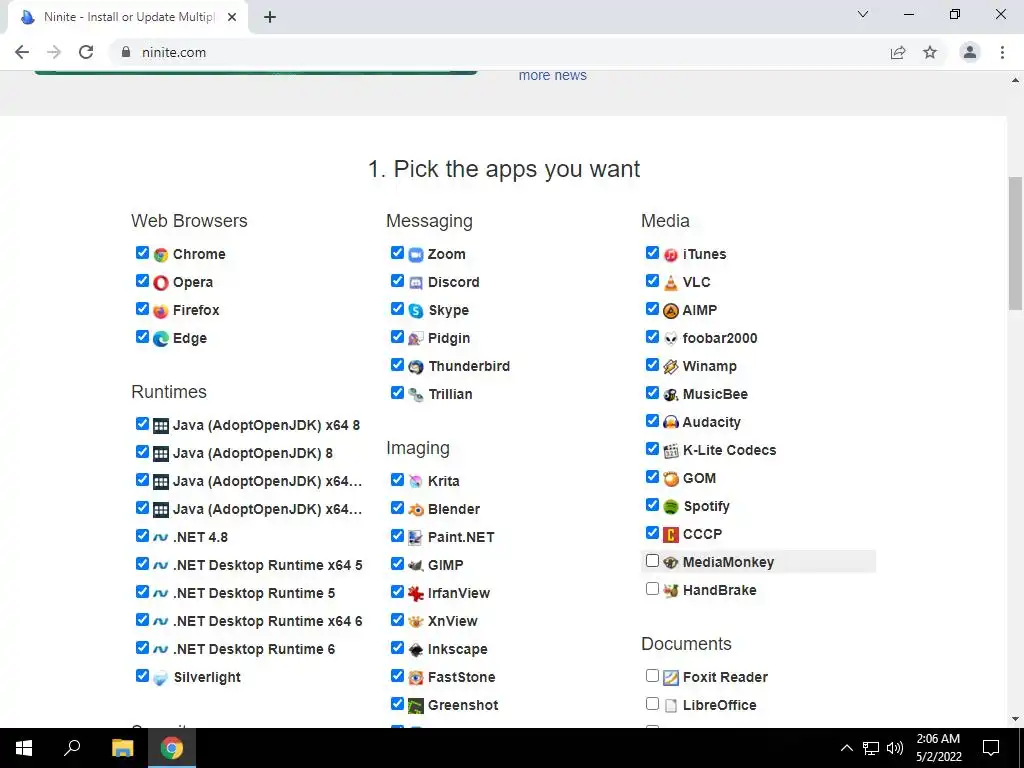1024x768 pixels.
Task: Select the Ninite browser tab
Action: click(129, 17)
